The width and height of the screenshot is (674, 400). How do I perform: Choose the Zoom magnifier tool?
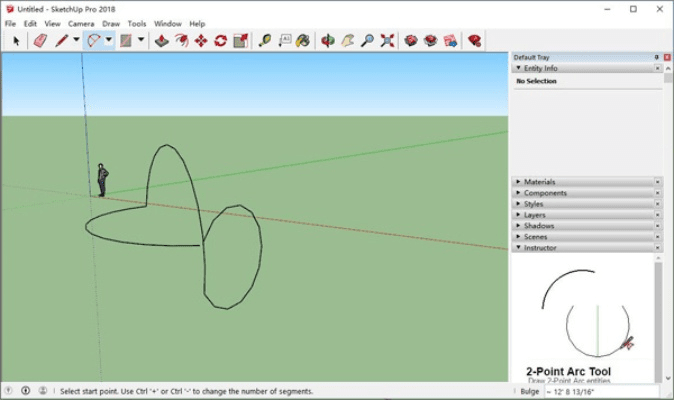click(x=367, y=41)
